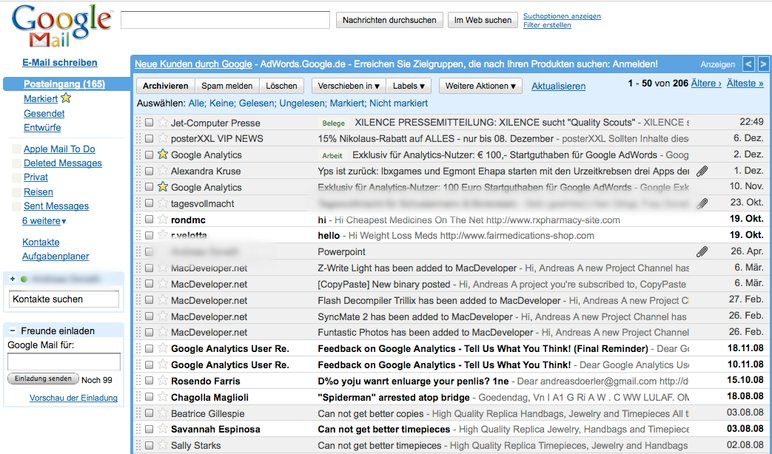Screen dimensions: 772x454
Task: Go to Ältere messages page
Action: pyautogui.click(x=706, y=83)
